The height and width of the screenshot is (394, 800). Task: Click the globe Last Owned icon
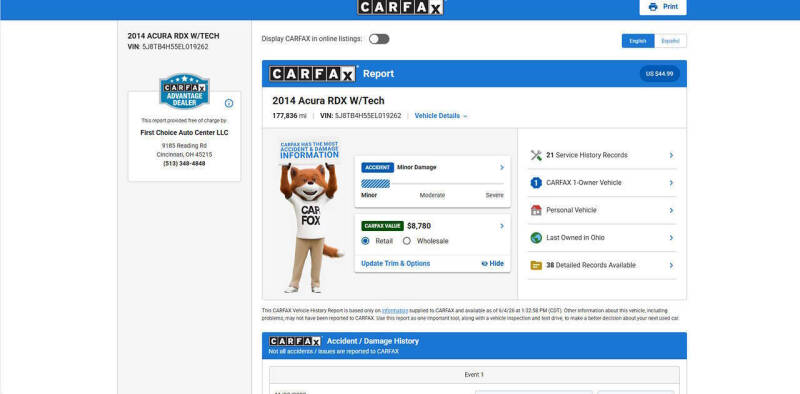point(536,238)
